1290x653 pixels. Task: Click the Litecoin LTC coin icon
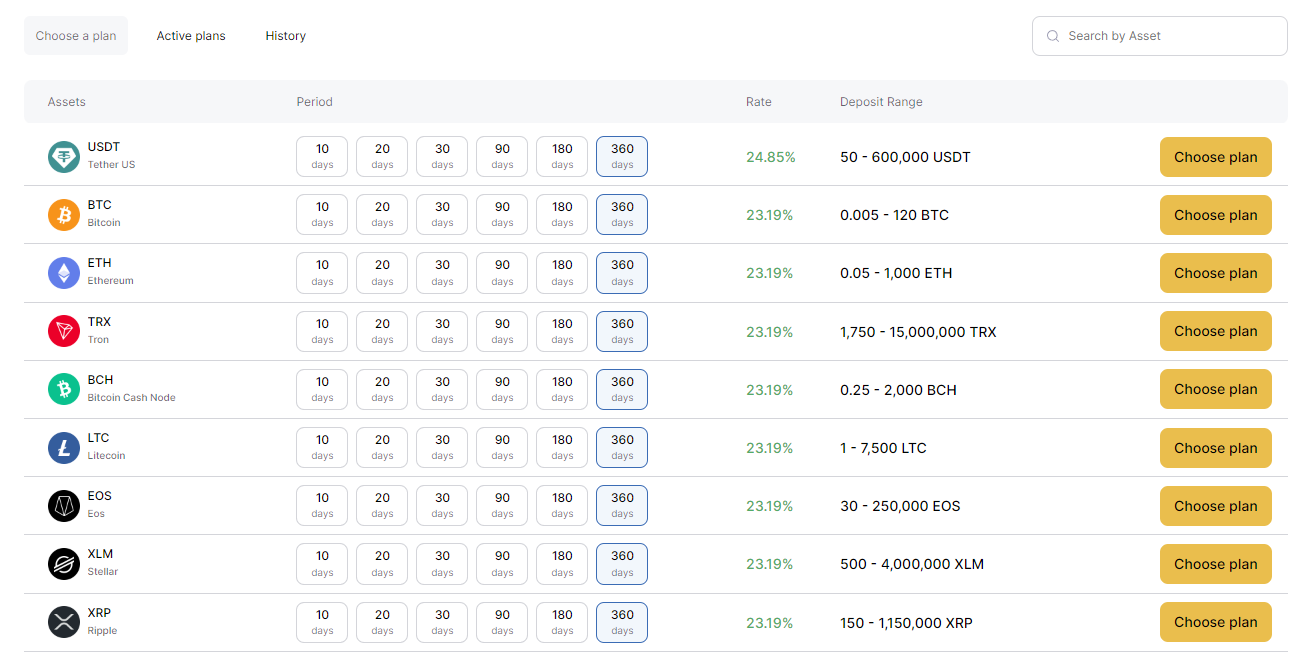point(64,448)
